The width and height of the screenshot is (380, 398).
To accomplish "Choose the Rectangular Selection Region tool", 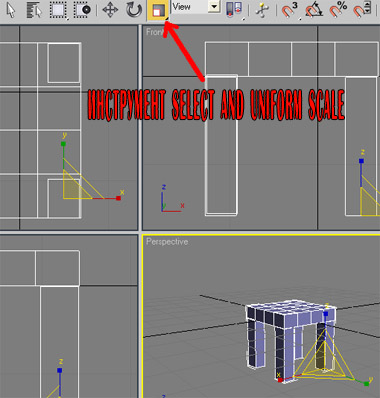I will pyautogui.click(x=59, y=10).
